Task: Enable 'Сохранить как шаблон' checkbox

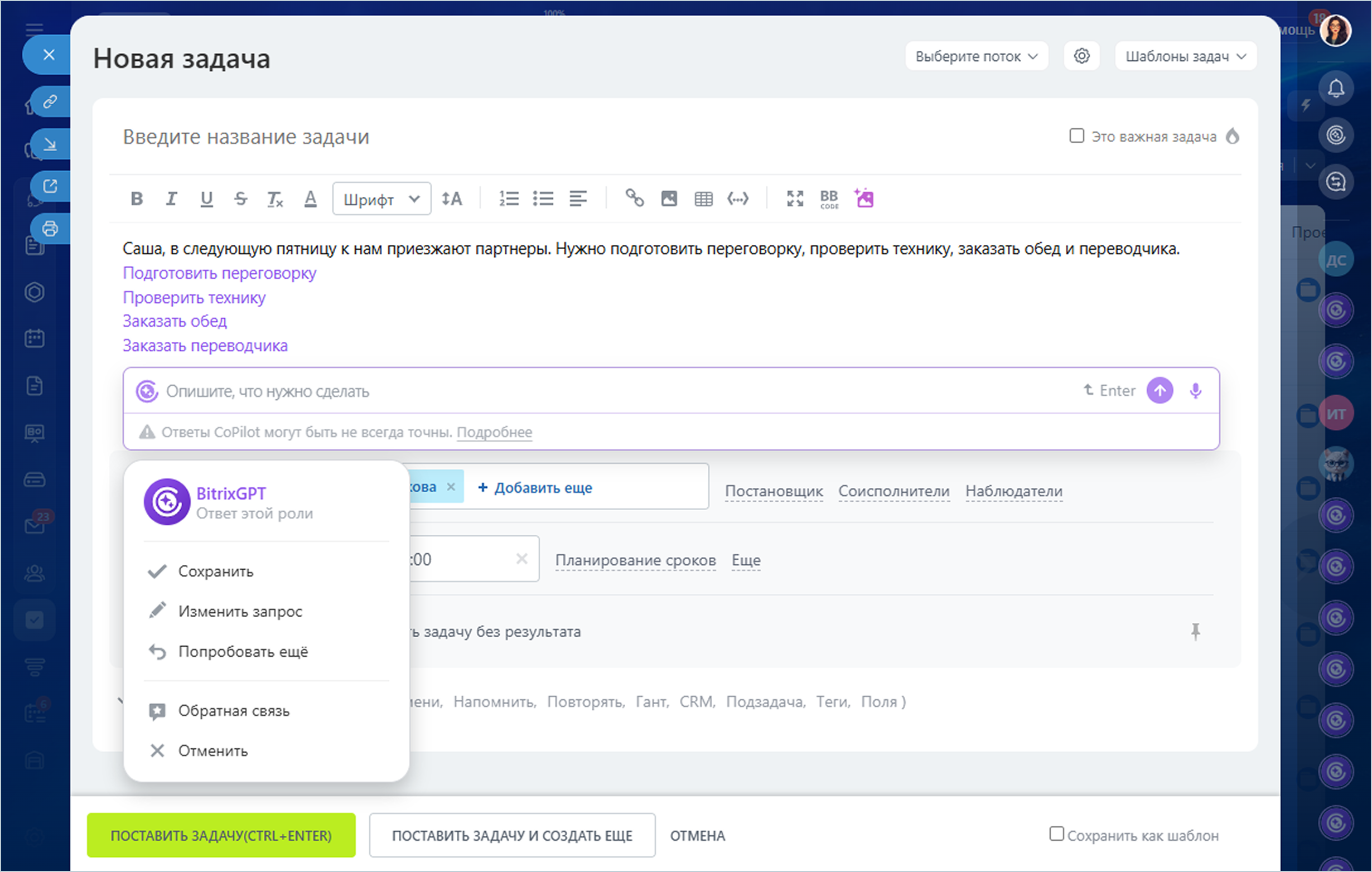Action: click(x=1056, y=834)
